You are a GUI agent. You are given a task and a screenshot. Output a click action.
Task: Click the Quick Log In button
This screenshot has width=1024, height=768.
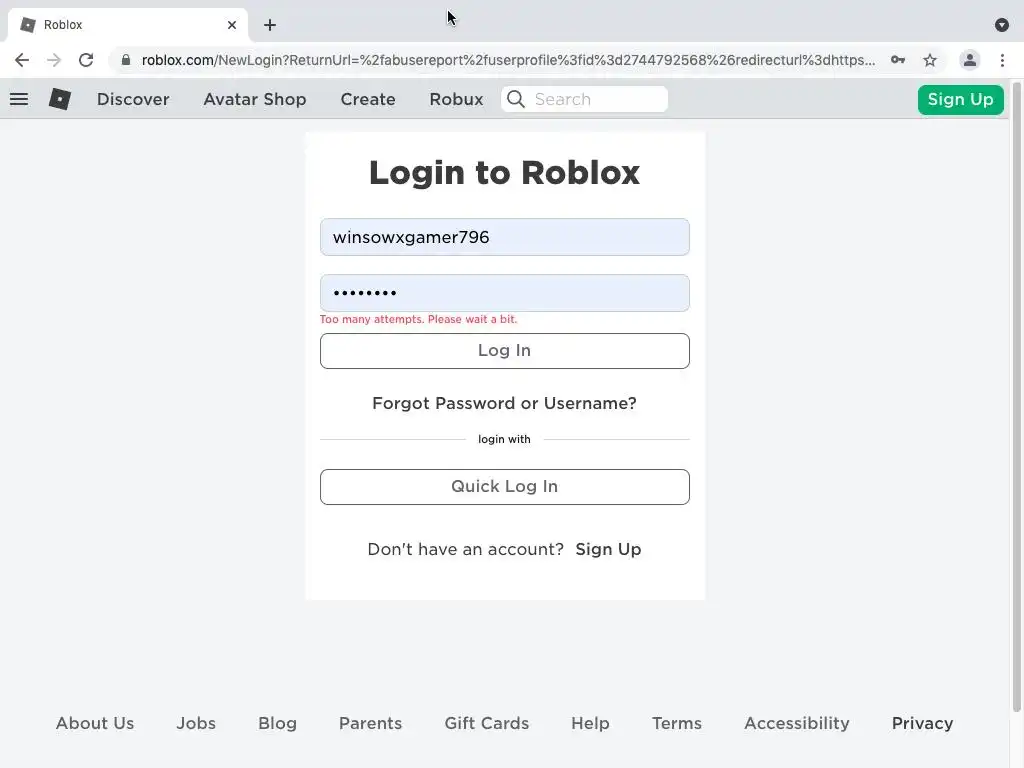(505, 487)
